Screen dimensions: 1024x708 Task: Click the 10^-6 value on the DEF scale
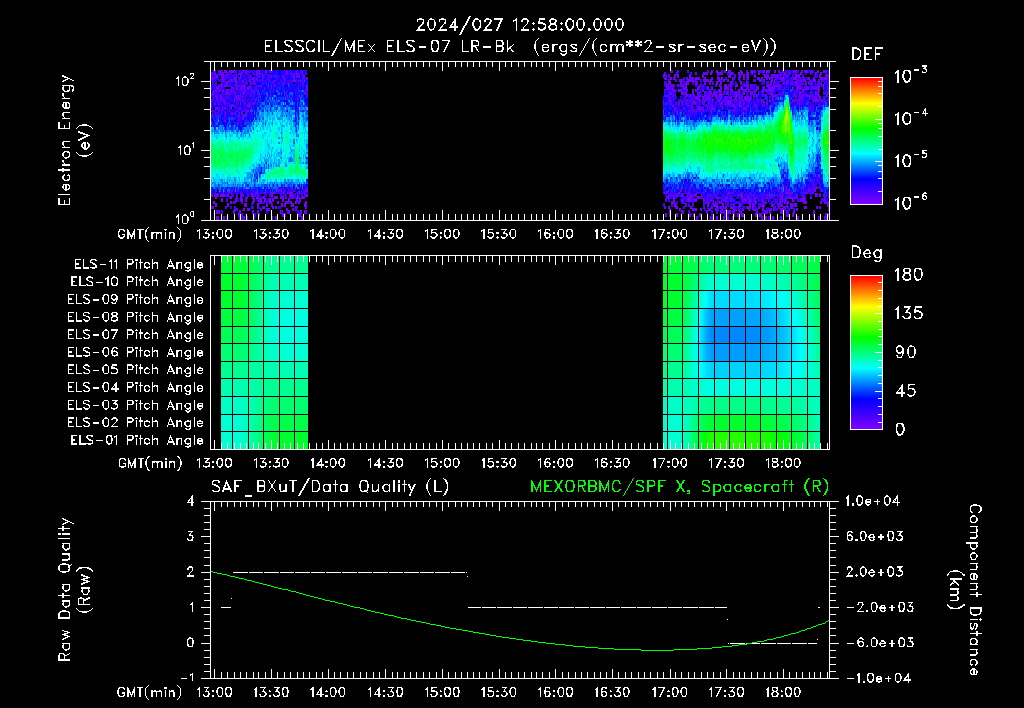coord(911,202)
